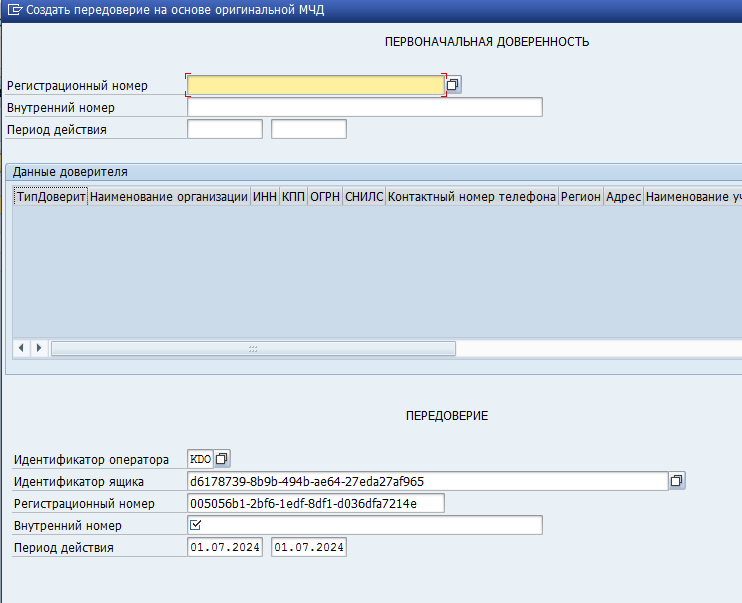Select the СНИЛС column header
742x603 pixels.
pos(364,197)
